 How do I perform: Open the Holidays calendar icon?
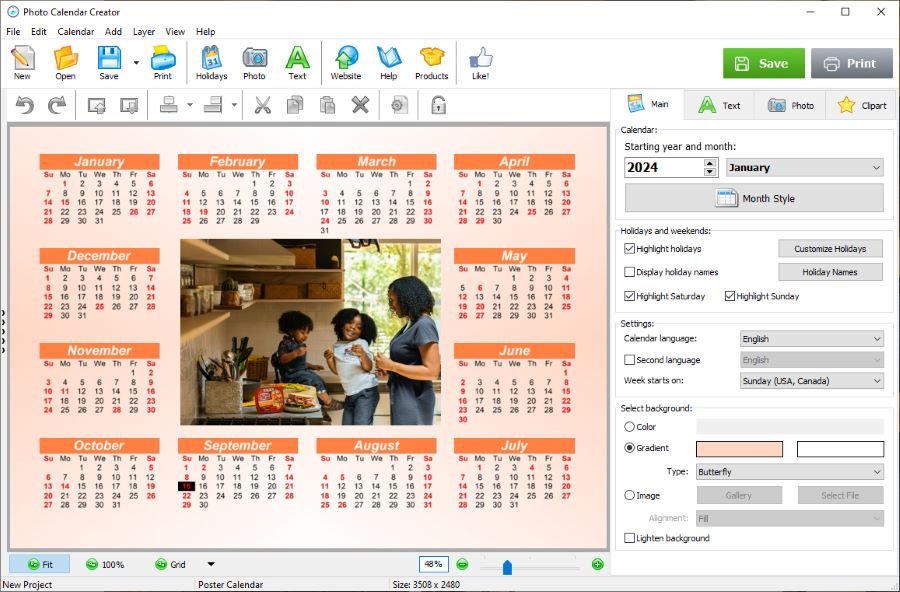coord(211,63)
